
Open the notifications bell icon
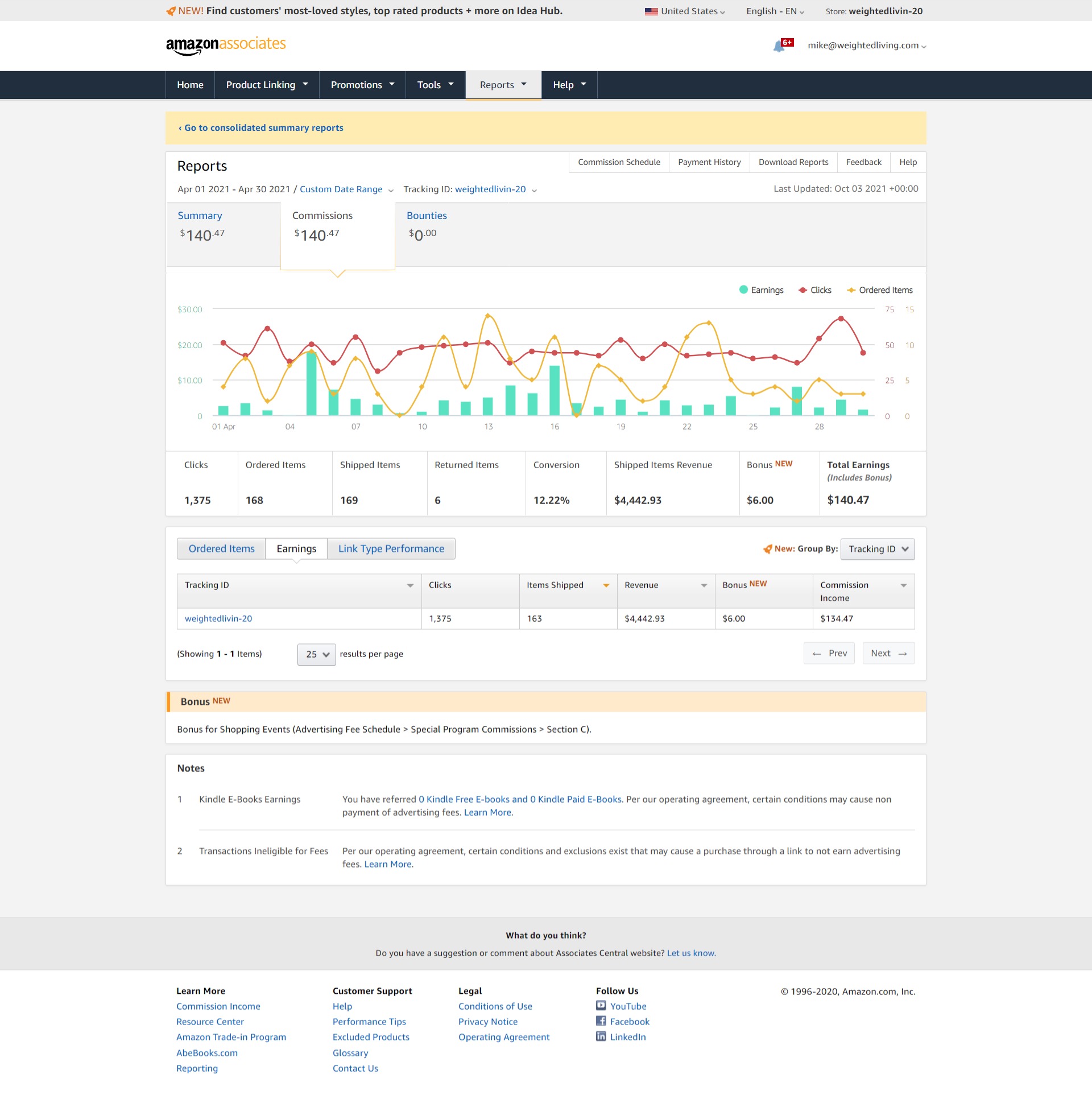point(779,47)
